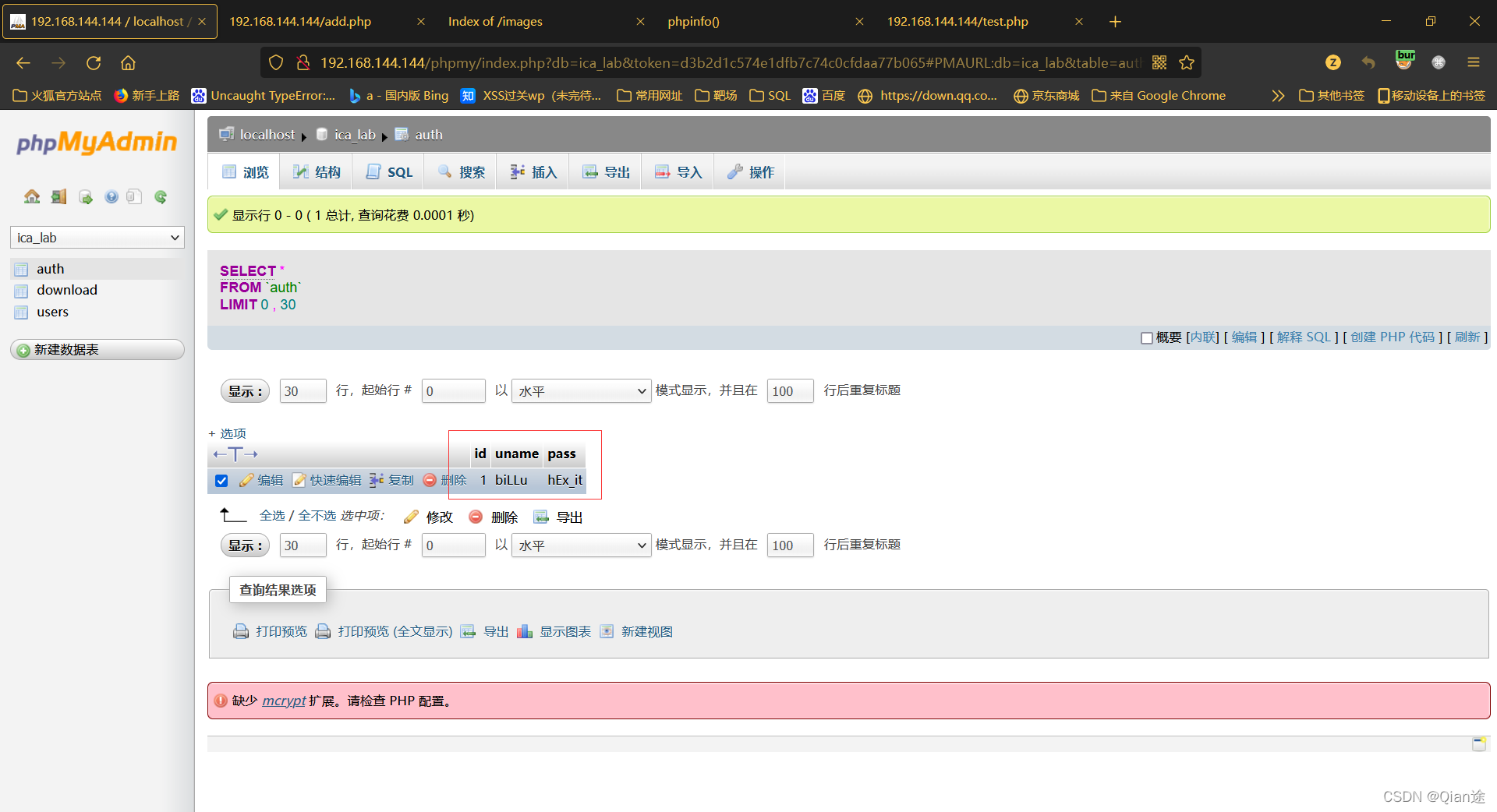Reload navigation frame with green refresh icon

(161, 196)
